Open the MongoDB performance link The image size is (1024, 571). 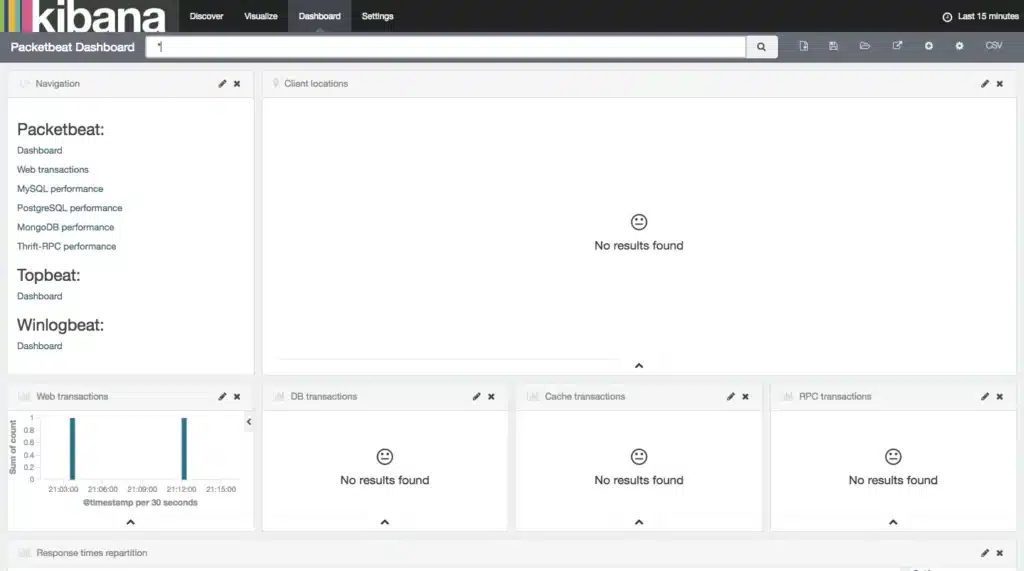point(65,227)
